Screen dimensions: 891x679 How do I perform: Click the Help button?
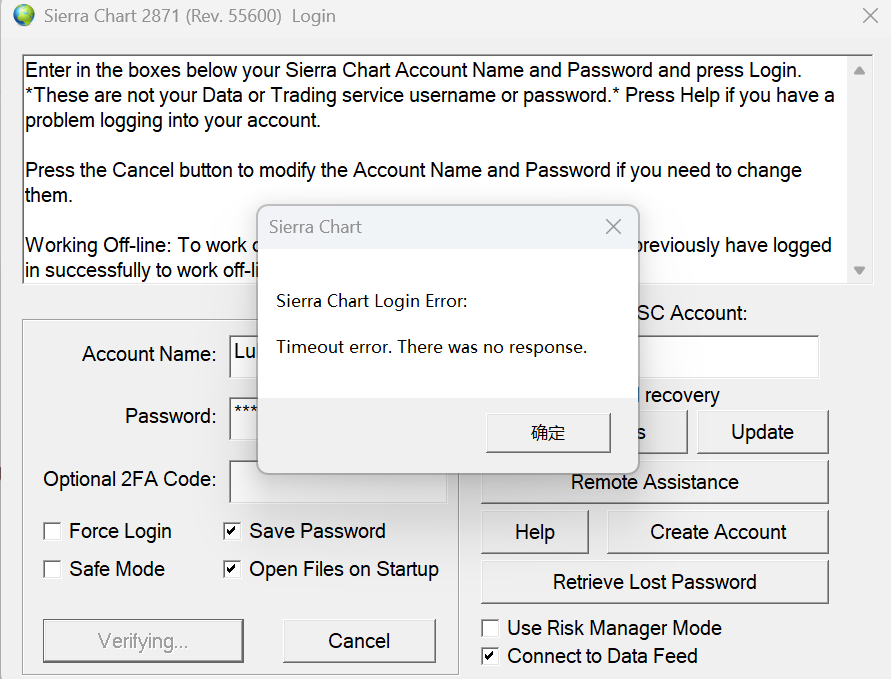(534, 532)
